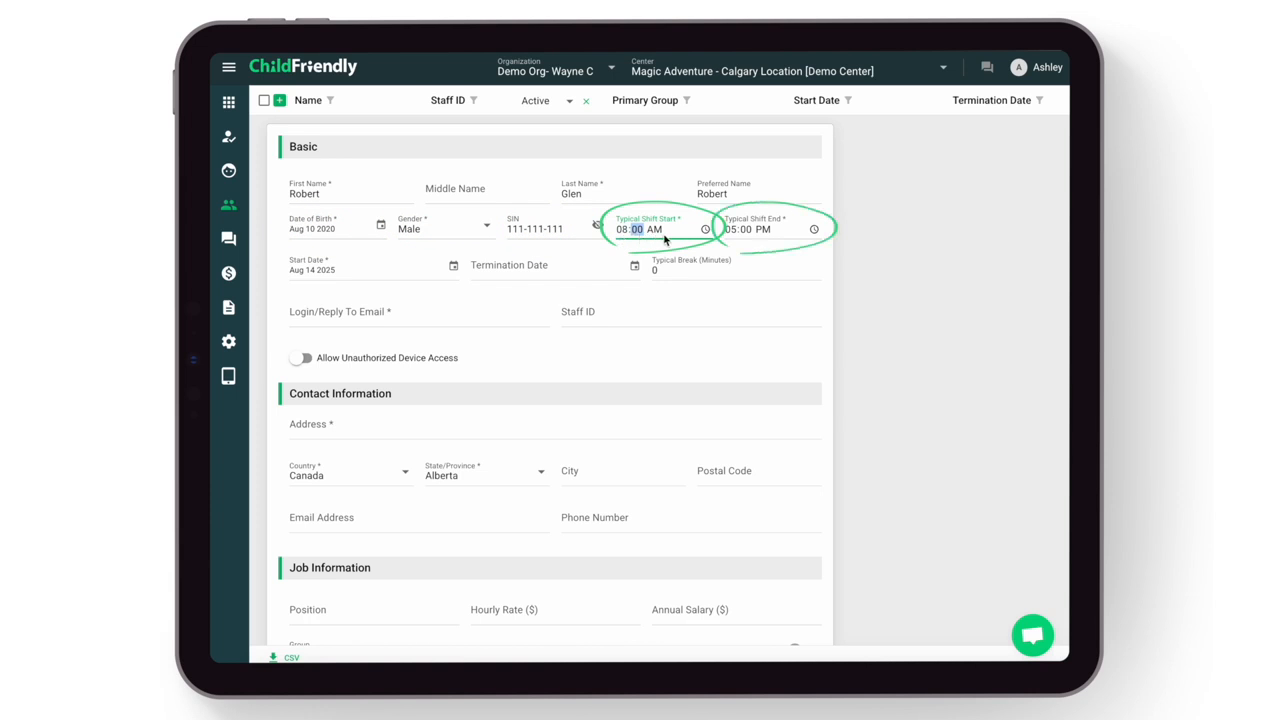Viewport: 1280px width, 720px height.
Task: Open the billing dollar icon in sidebar
Action: [x=229, y=273]
